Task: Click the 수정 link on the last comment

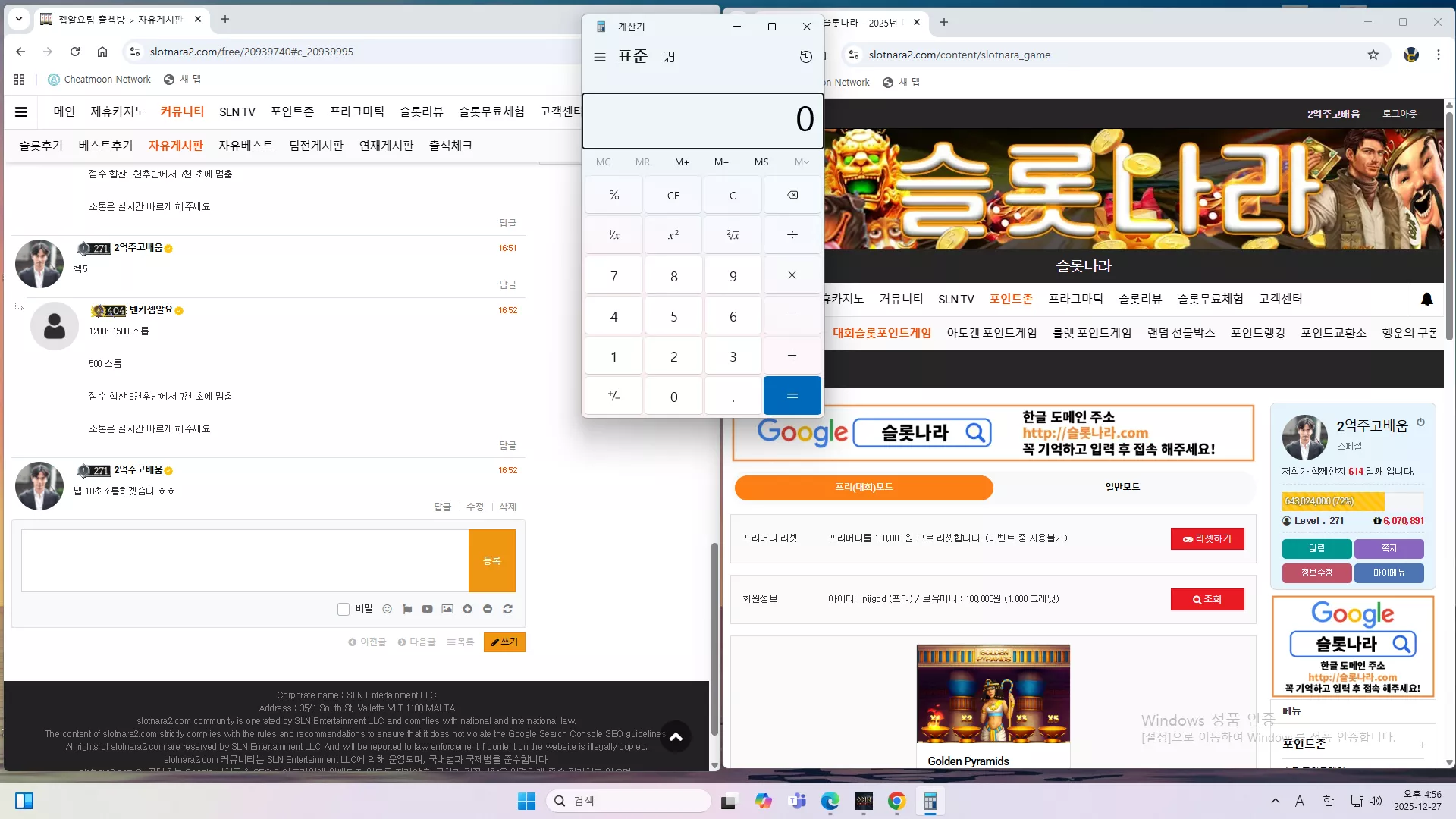Action: tap(475, 507)
